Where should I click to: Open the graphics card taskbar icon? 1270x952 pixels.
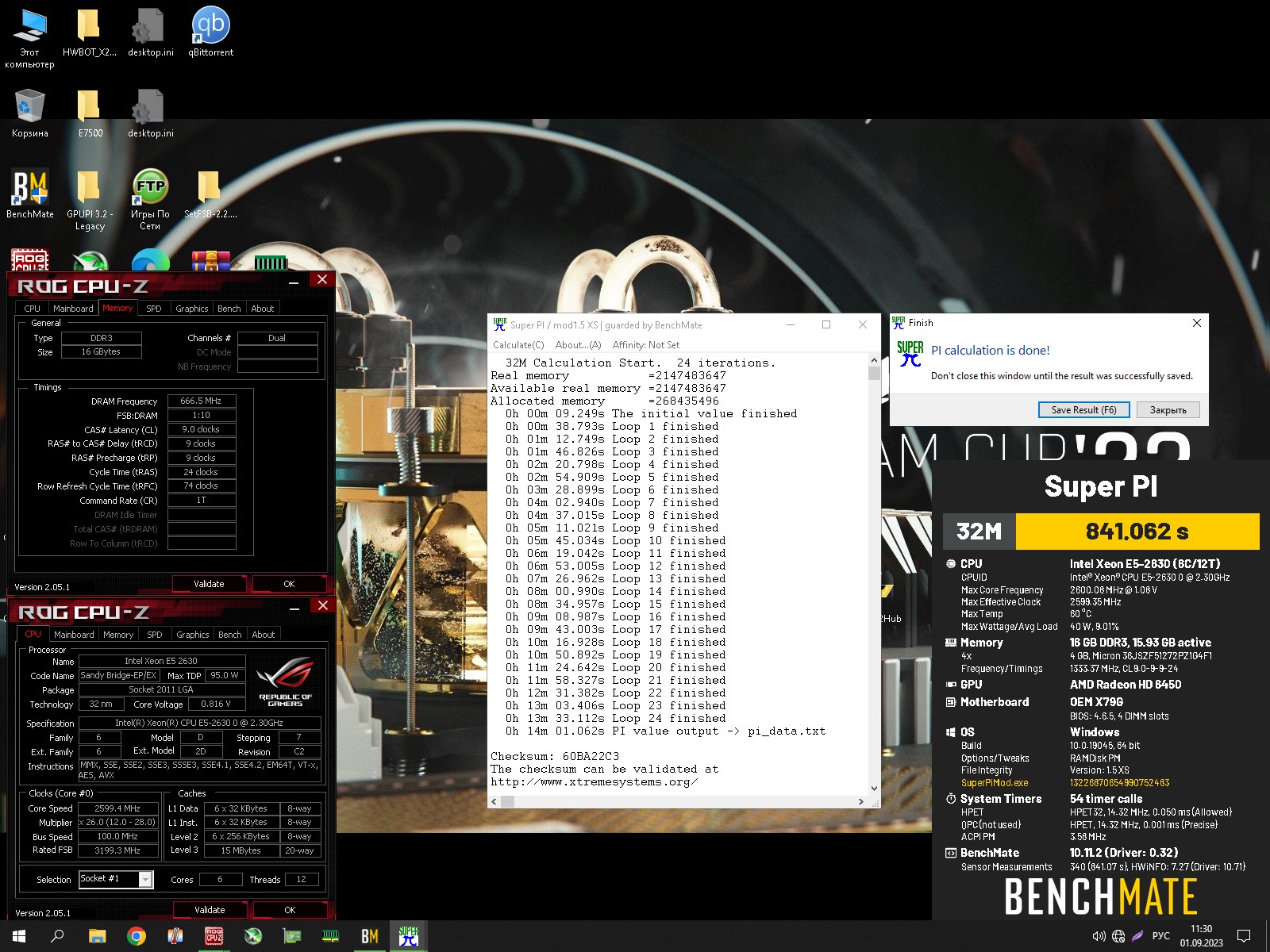tap(292, 936)
